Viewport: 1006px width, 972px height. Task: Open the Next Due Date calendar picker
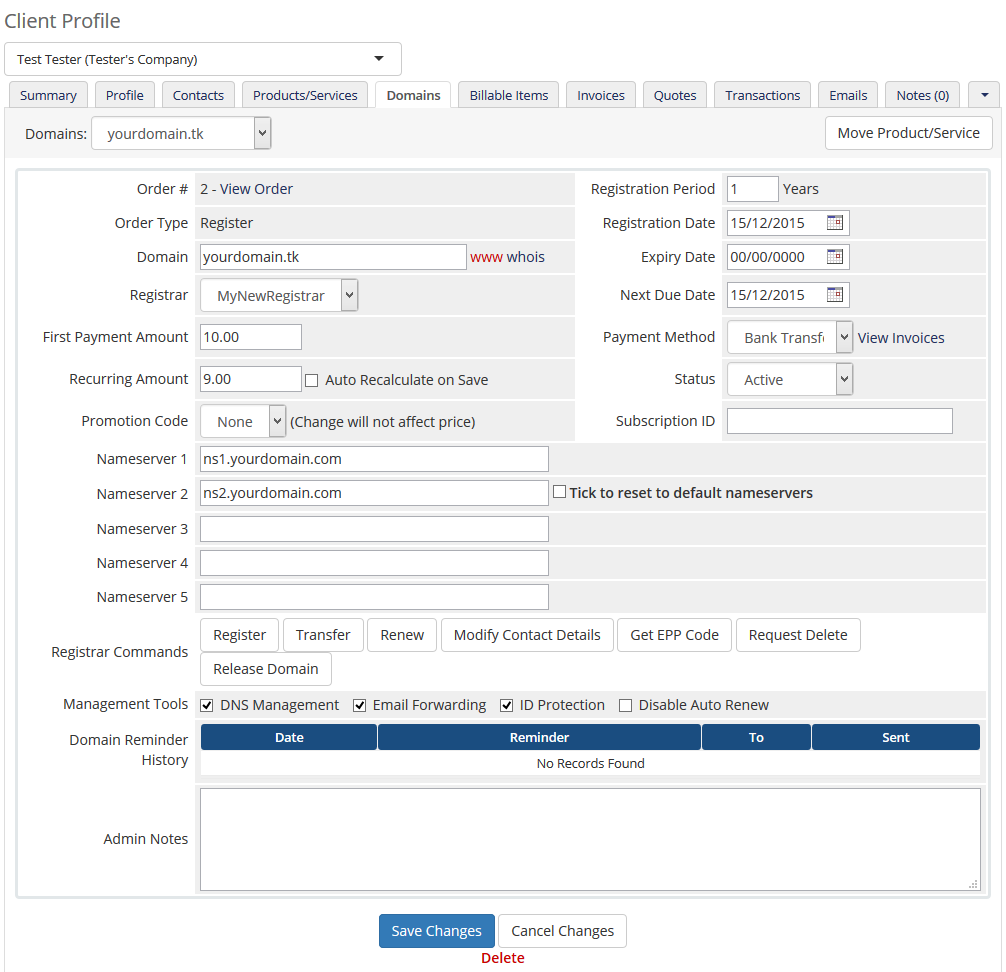[835, 294]
